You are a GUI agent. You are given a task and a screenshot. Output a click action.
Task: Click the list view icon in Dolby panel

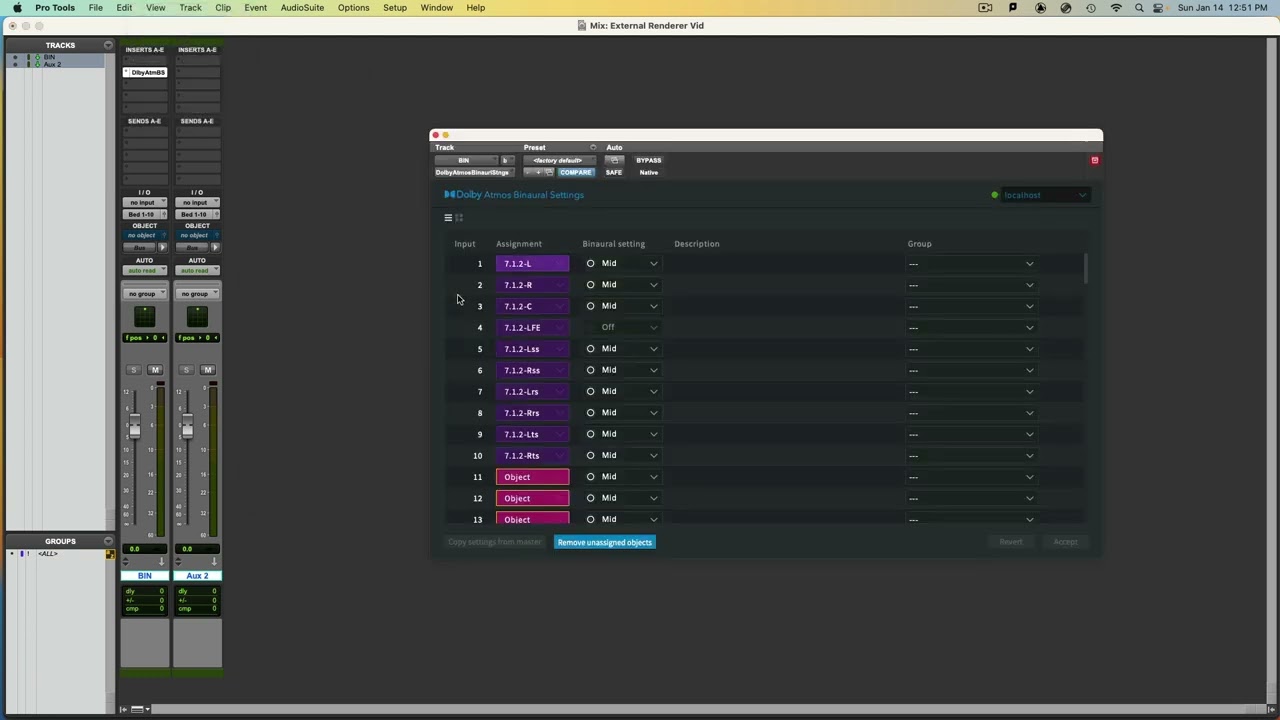pos(448,218)
